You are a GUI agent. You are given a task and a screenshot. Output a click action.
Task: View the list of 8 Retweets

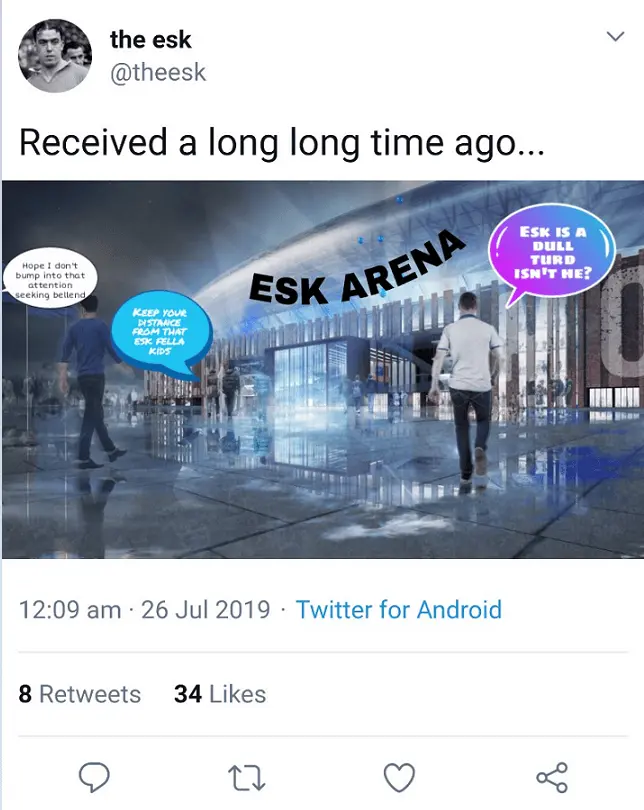tap(80, 693)
